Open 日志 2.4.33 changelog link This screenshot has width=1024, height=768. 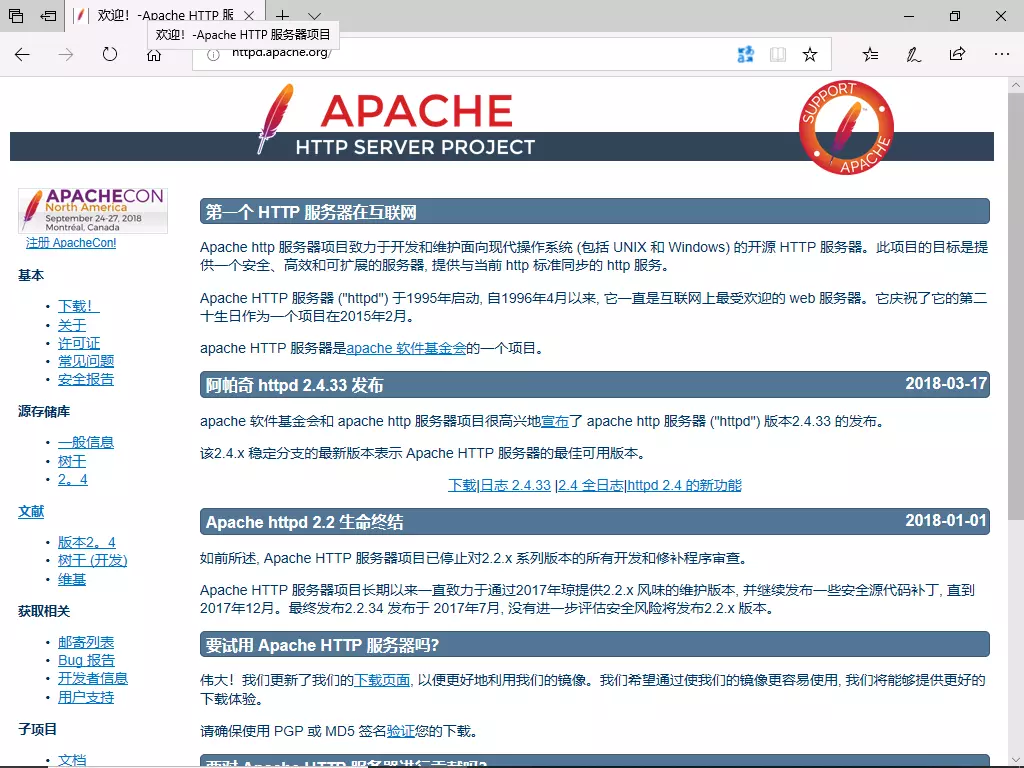(515, 485)
